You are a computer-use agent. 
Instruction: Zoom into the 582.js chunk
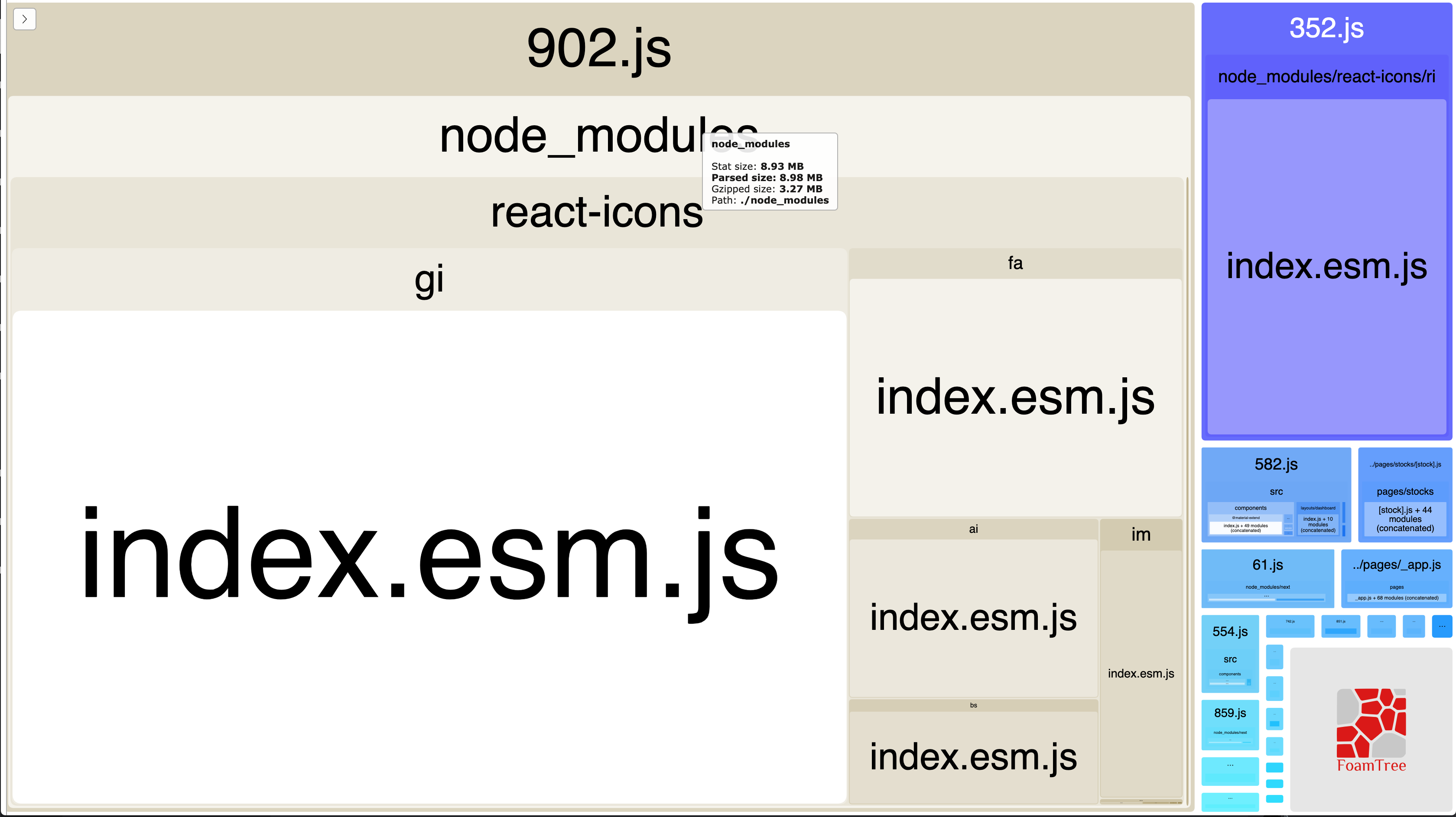[1276, 464]
